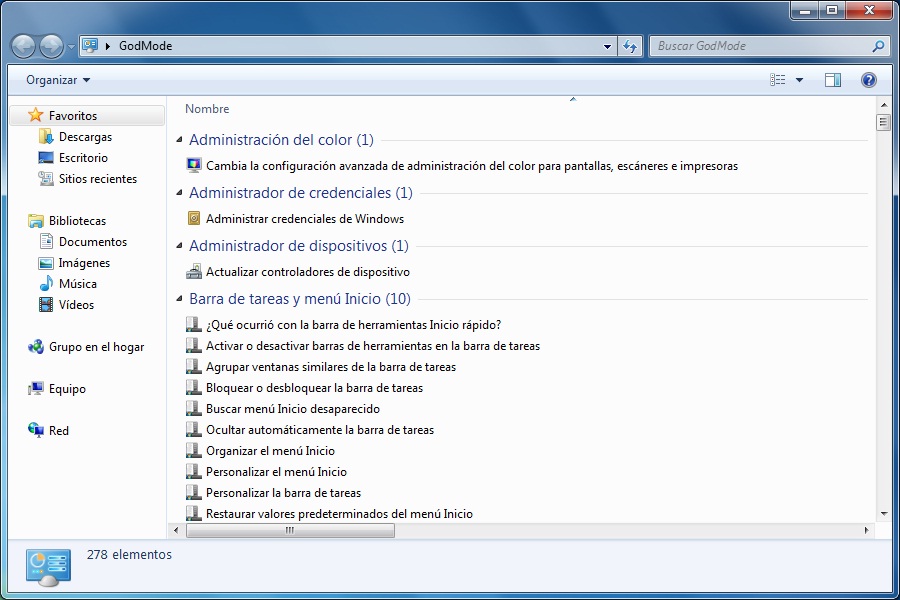Click the Administrador de credenciales group title
This screenshot has width=900, height=600.
click(x=301, y=193)
